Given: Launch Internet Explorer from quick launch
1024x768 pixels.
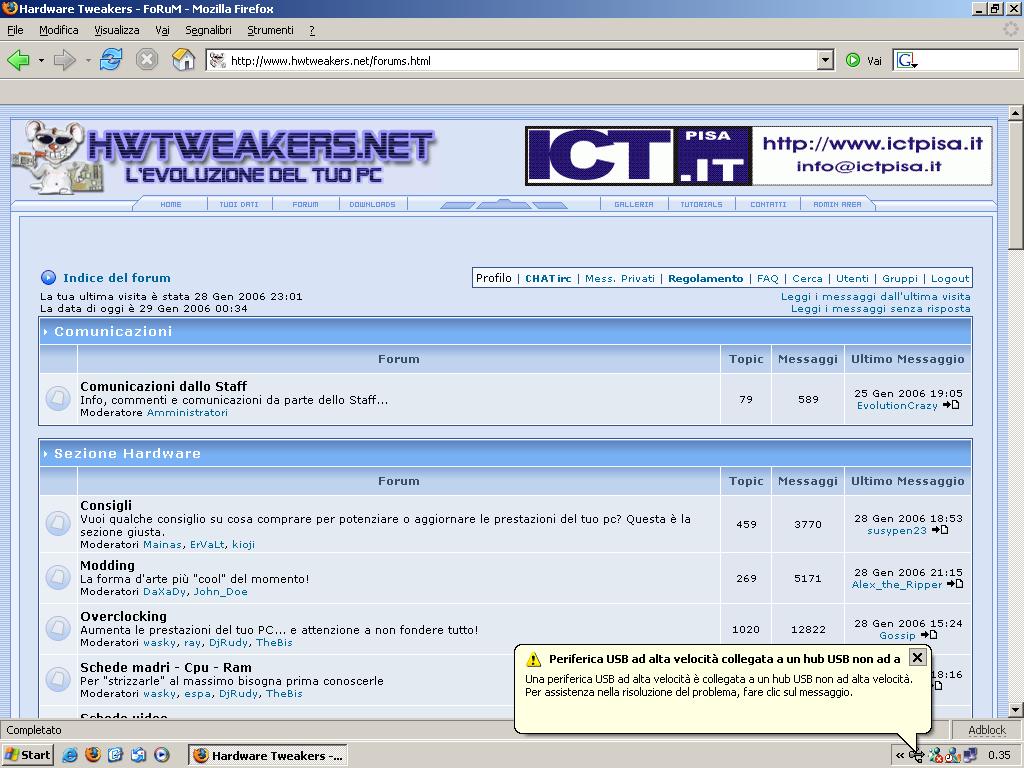Looking at the screenshot, I should [x=70, y=755].
